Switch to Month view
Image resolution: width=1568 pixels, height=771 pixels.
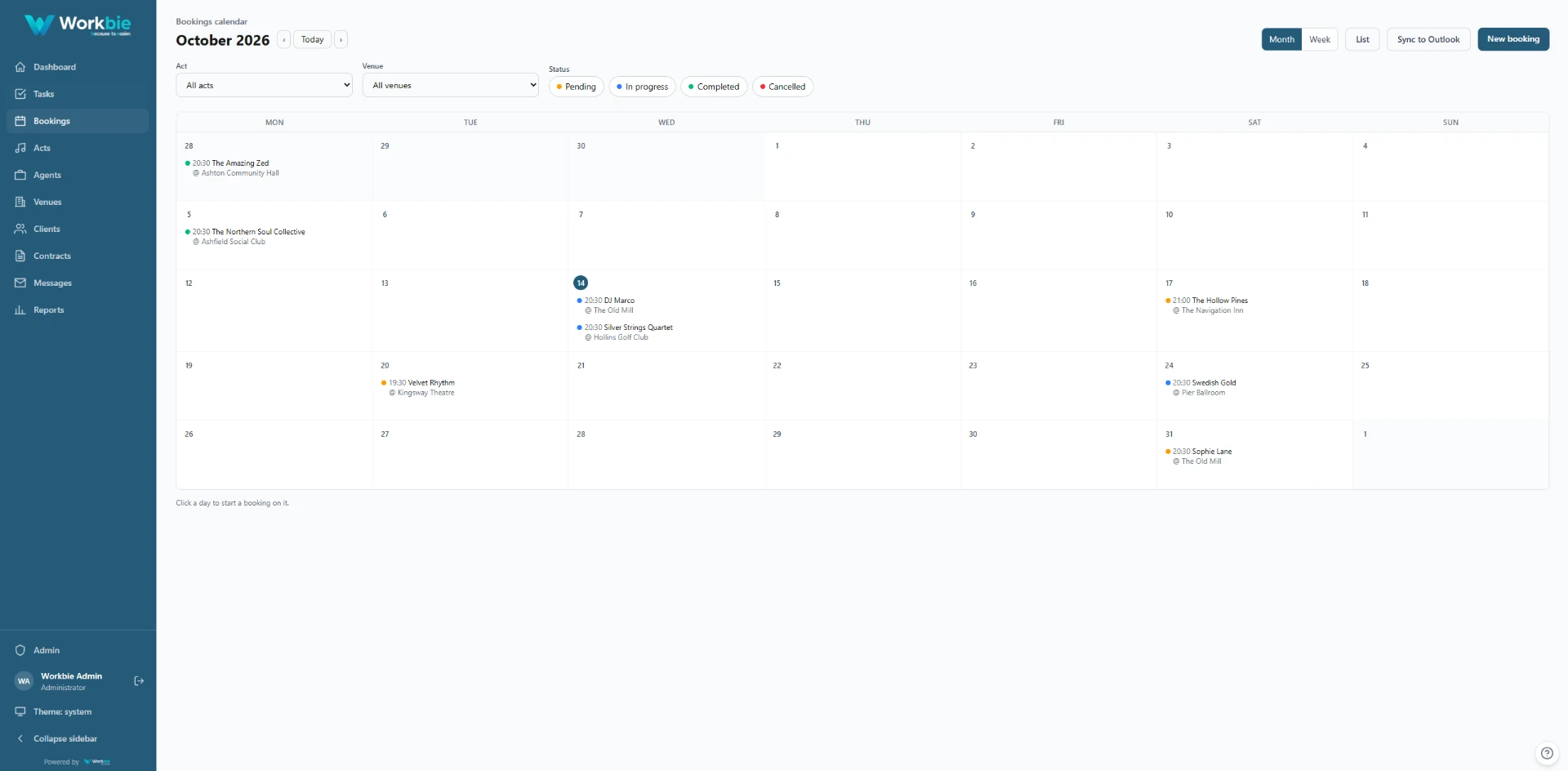(1281, 39)
